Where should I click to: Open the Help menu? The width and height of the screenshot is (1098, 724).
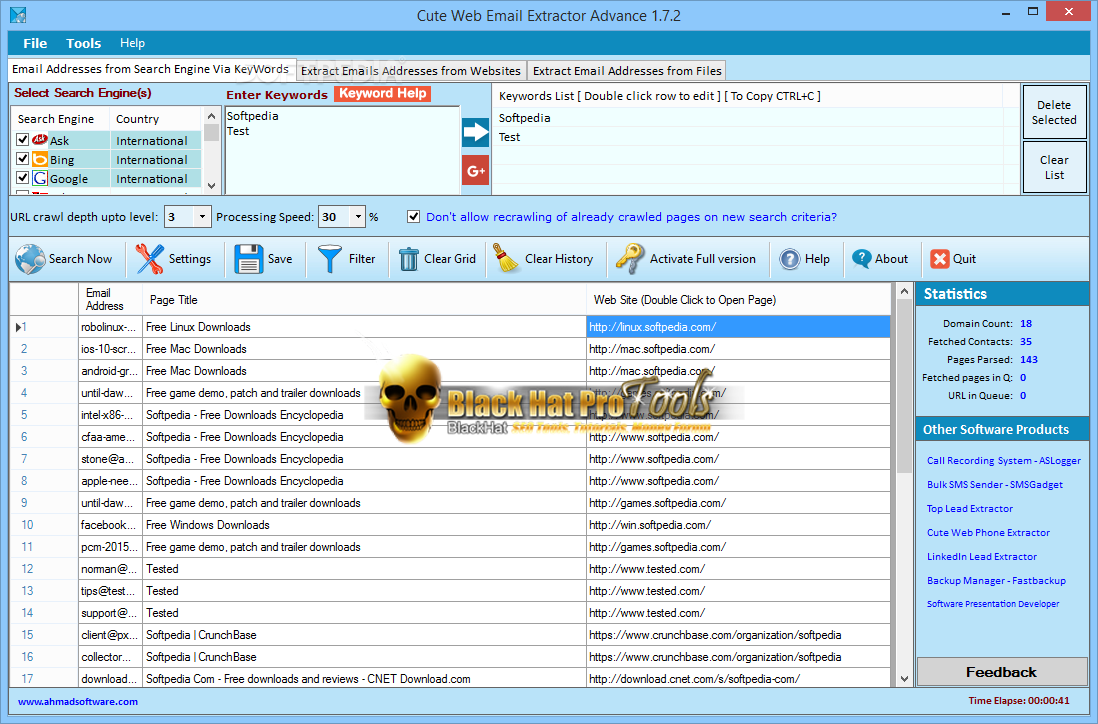tap(132, 43)
